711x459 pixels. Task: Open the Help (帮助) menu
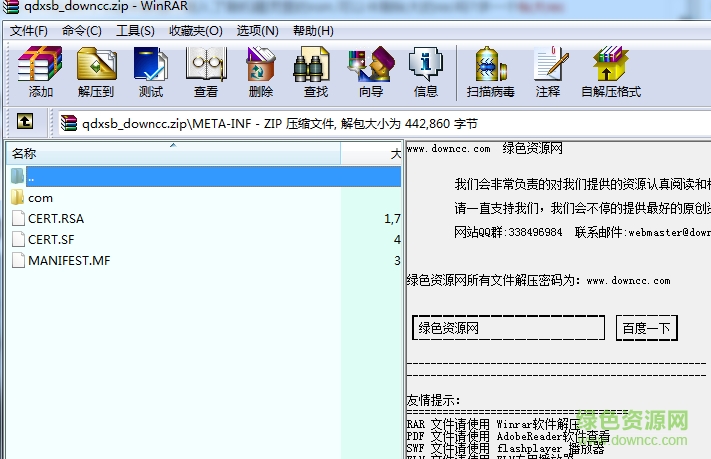click(x=313, y=30)
